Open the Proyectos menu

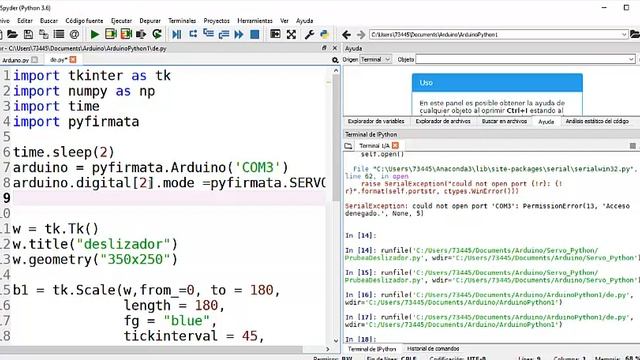216,21
